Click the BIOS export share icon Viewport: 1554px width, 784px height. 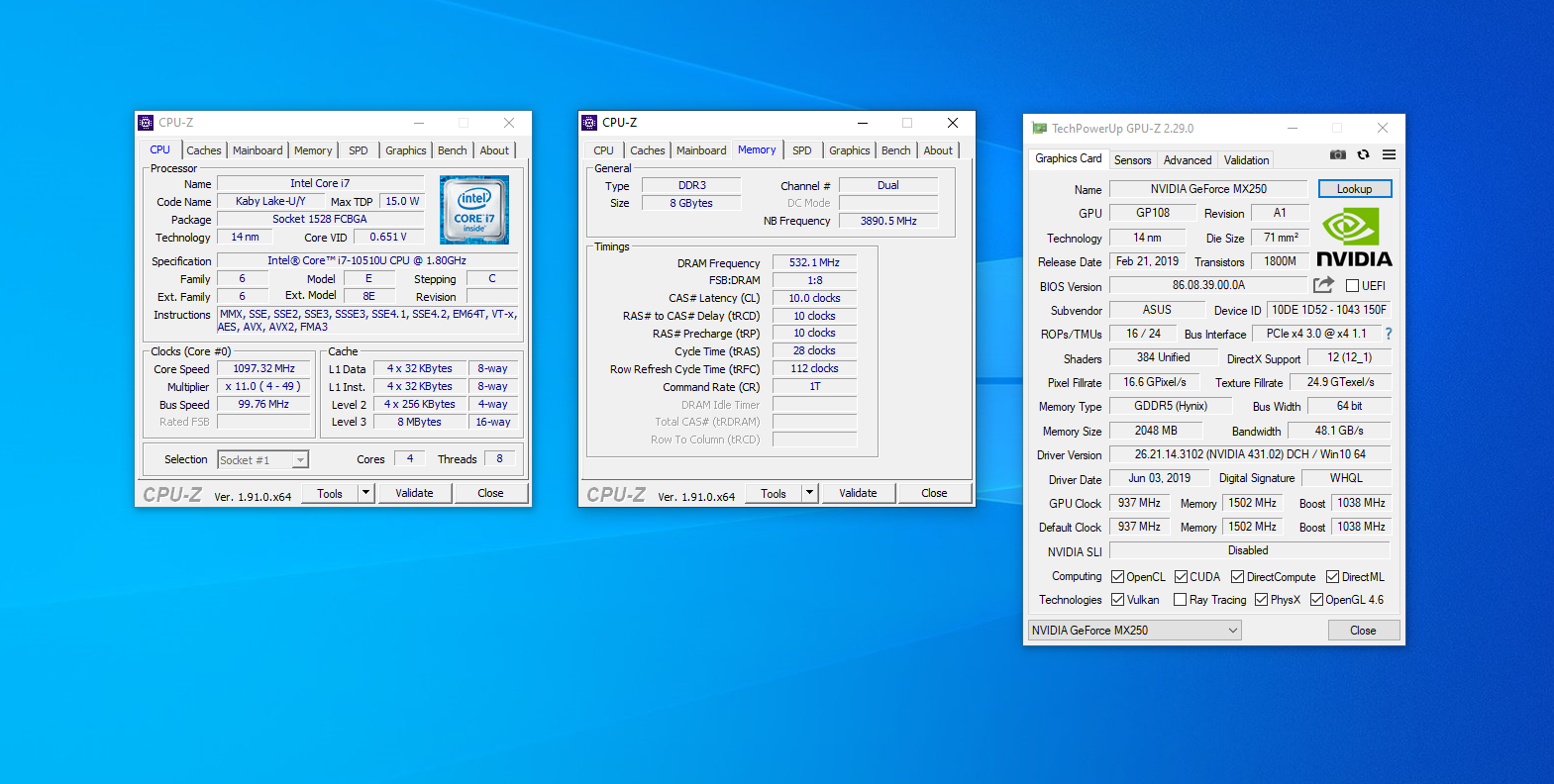point(1323,285)
